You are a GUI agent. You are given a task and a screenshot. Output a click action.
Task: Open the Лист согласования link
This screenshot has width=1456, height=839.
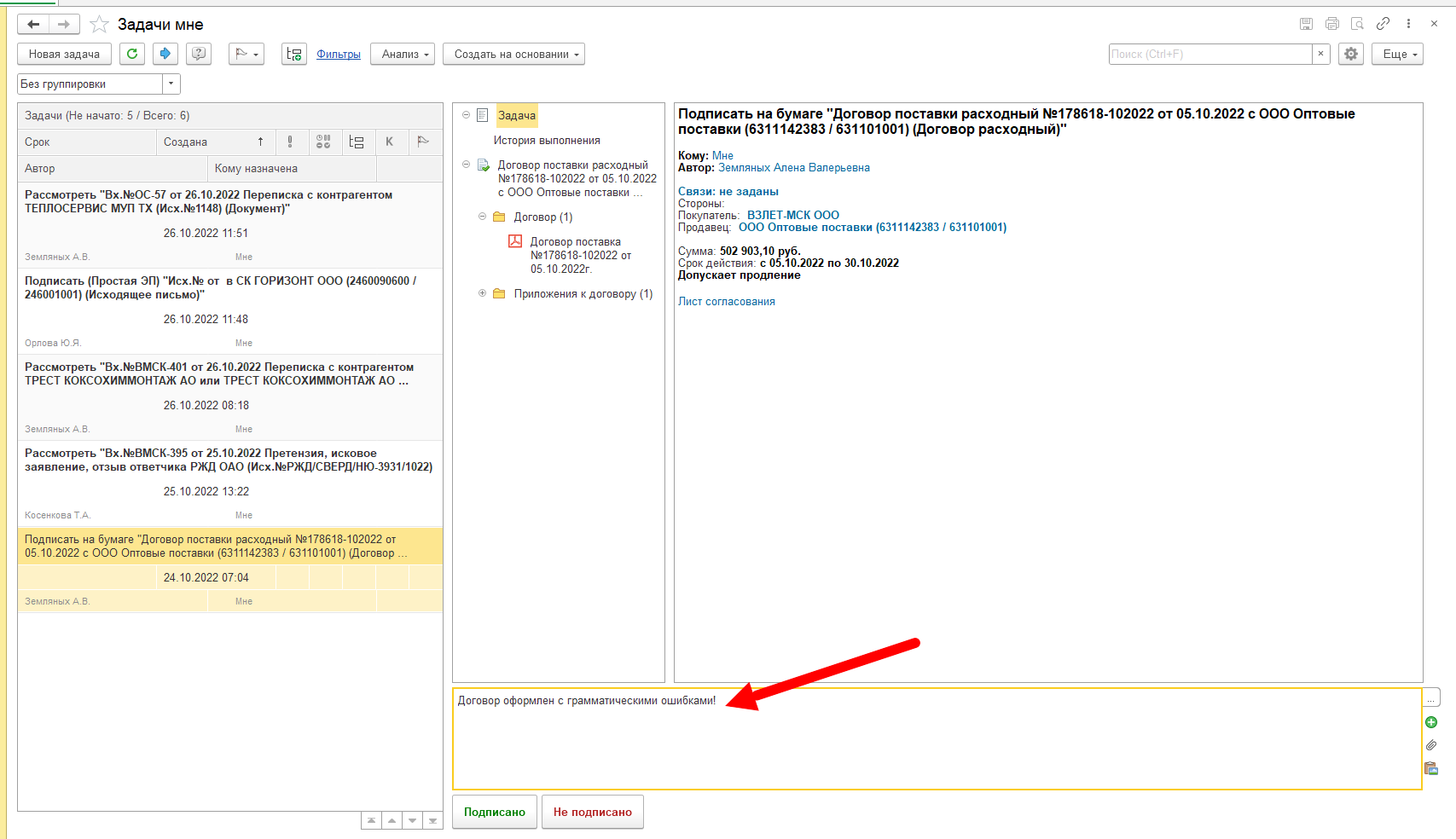tap(727, 301)
